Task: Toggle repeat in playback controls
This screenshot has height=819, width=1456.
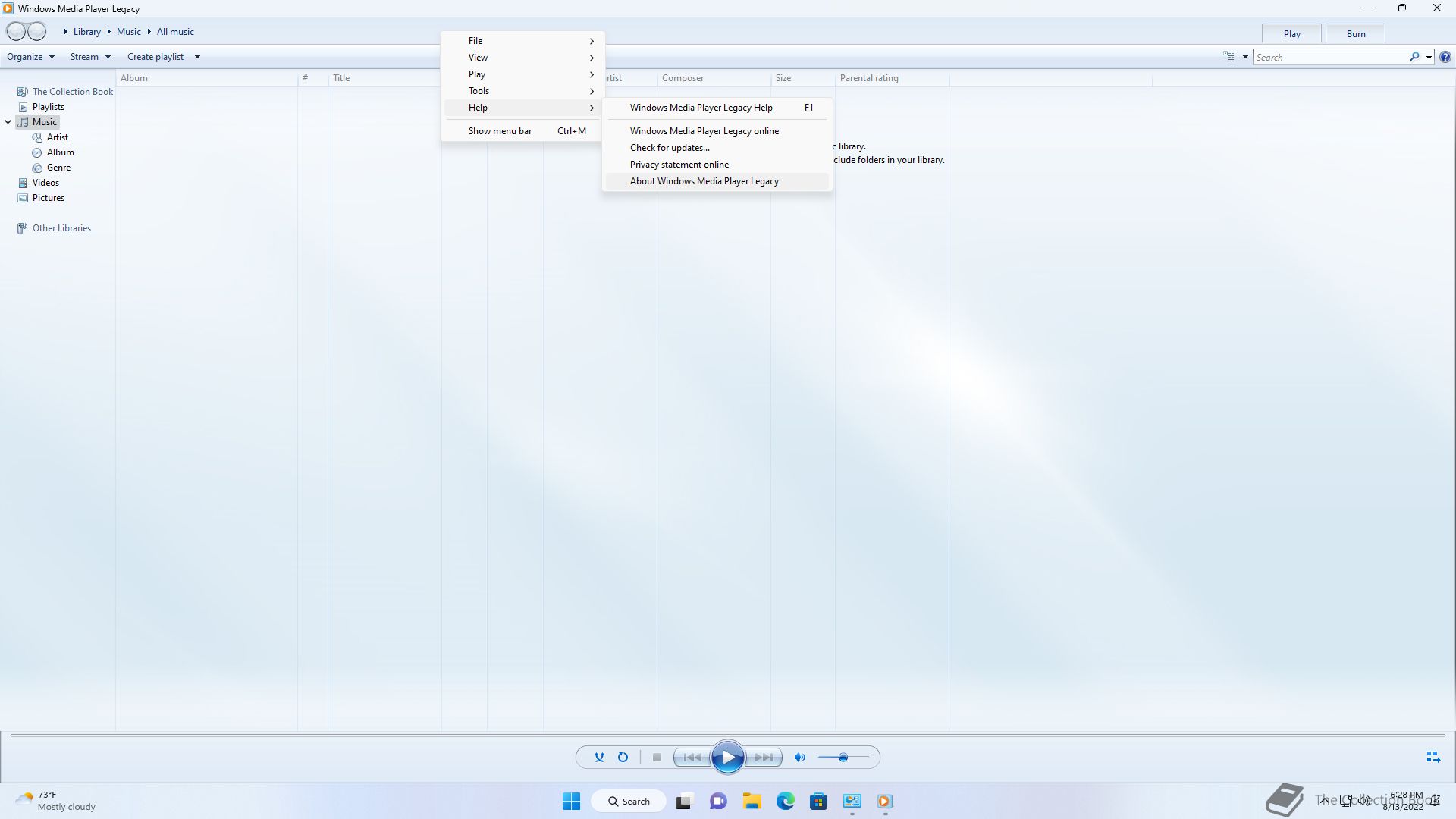Action: coord(623,757)
